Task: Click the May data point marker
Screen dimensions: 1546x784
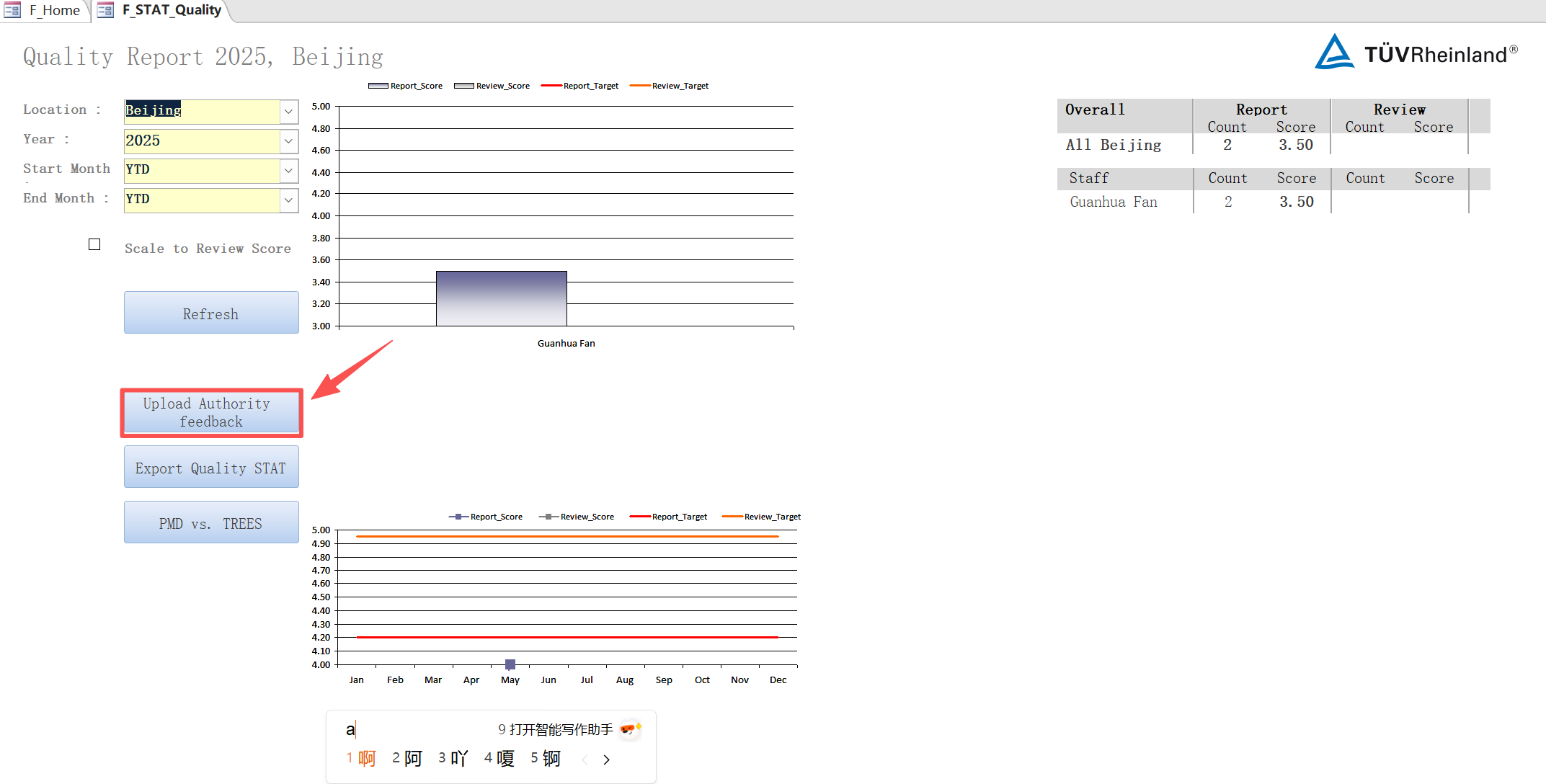Action: coord(510,664)
